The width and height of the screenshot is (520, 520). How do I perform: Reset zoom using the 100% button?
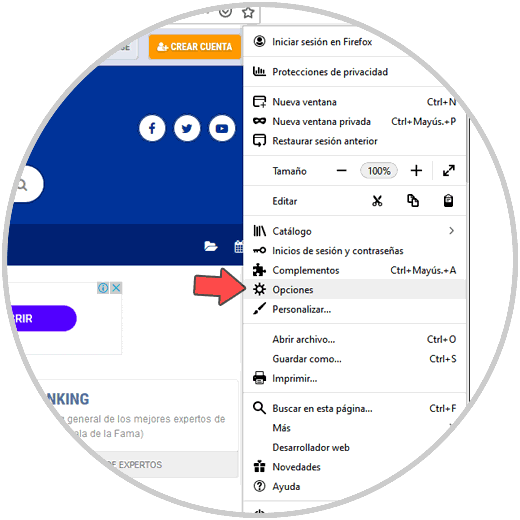[x=379, y=171]
